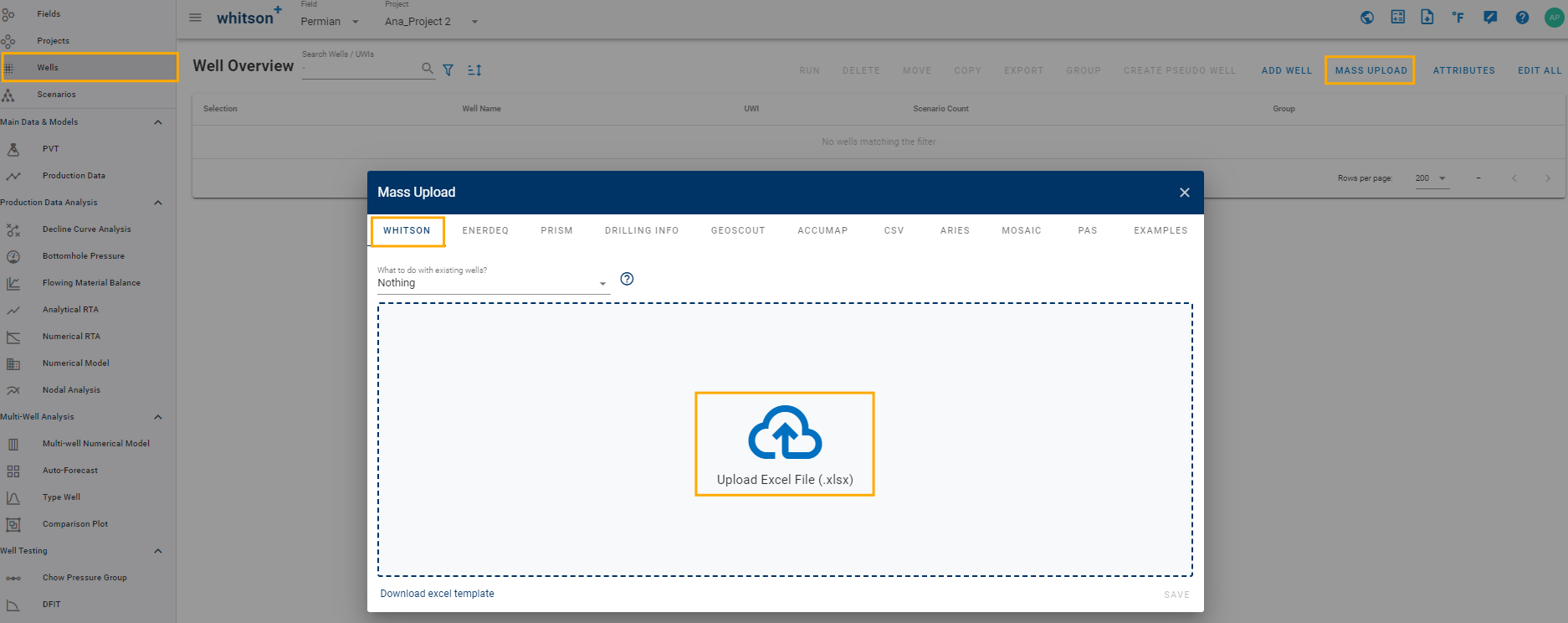Viewport: 1568px width, 623px height.
Task: Open the Rows per page 200 dropdown
Action: click(1432, 178)
